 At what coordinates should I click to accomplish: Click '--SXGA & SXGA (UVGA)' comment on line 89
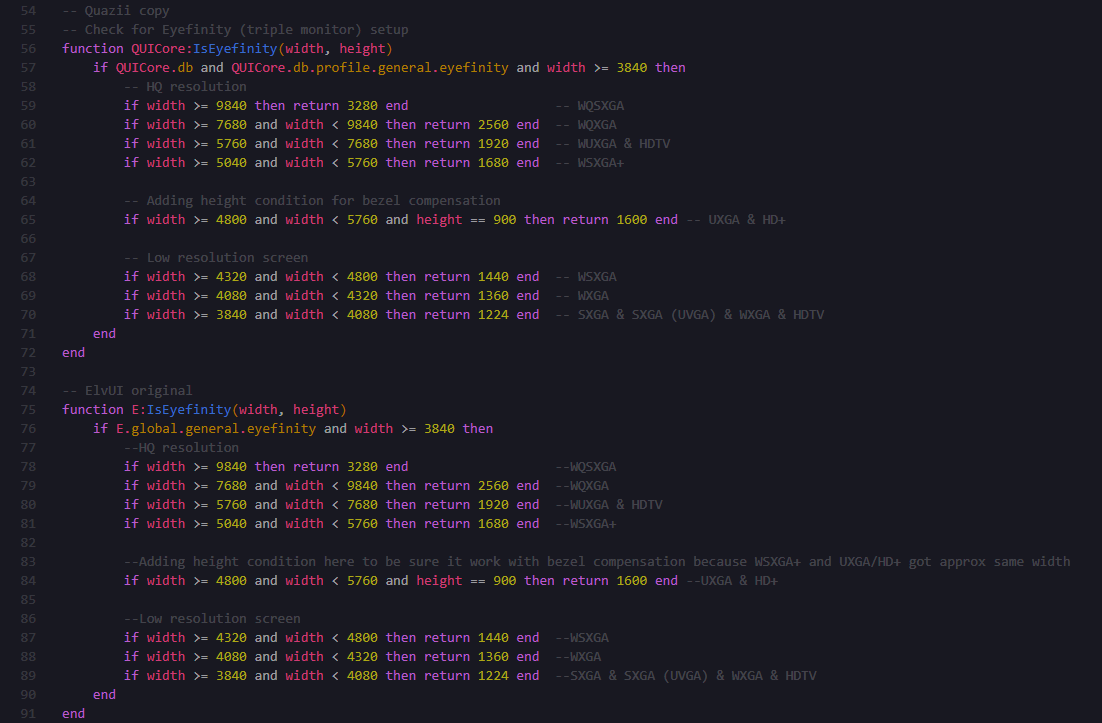click(x=686, y=675)
